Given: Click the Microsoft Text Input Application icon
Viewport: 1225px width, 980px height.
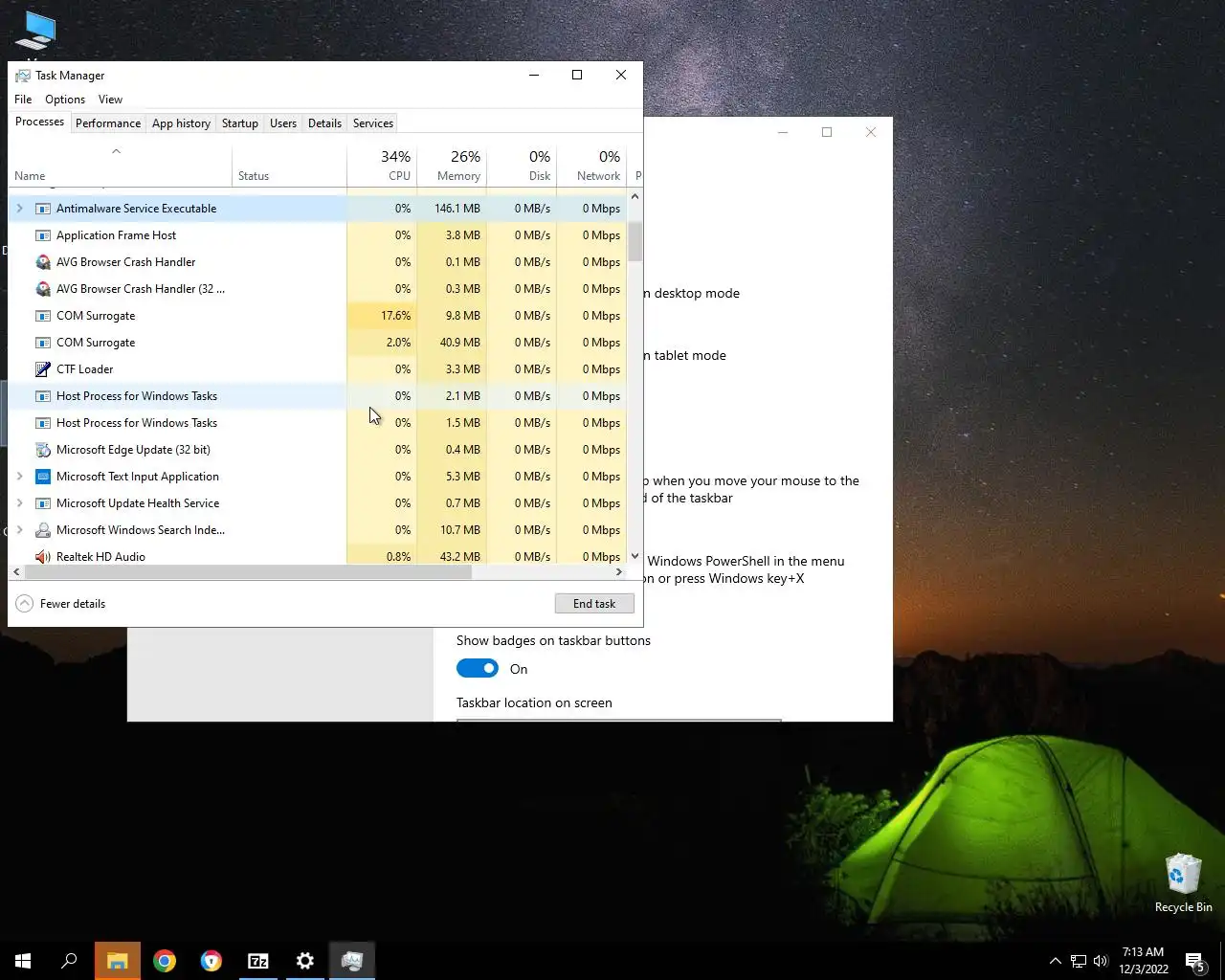Looking at the screenshot, I should pos(43,477).
